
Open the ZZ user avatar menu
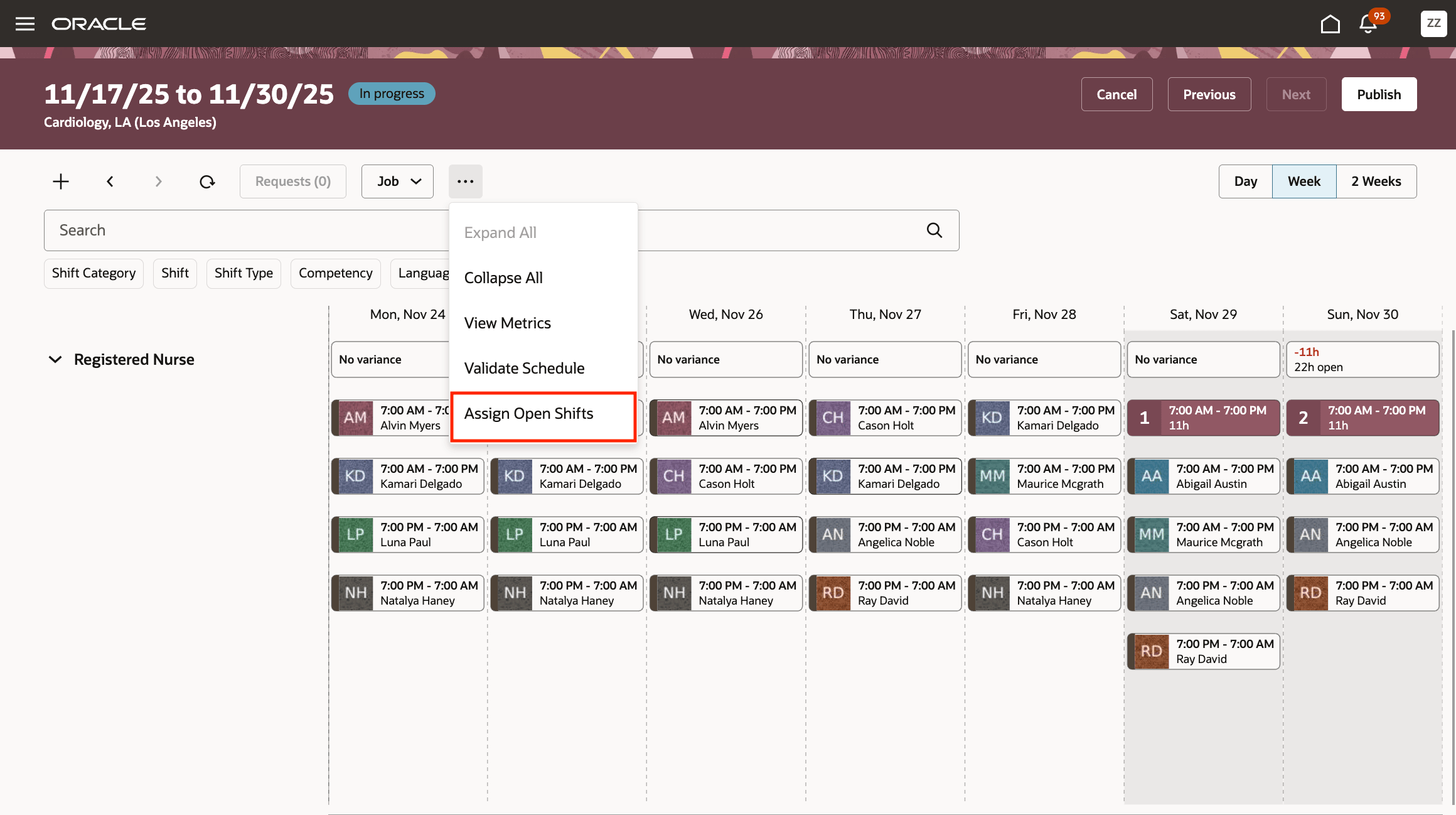(x=1433, y=23)
